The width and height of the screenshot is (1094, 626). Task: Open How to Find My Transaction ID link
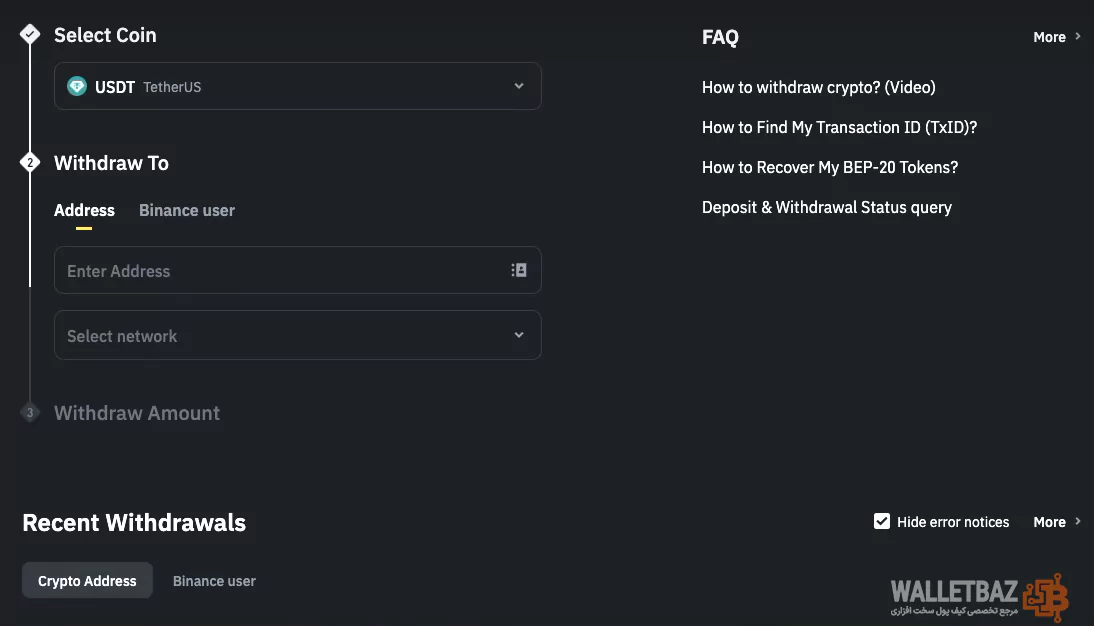click(839, 128)
